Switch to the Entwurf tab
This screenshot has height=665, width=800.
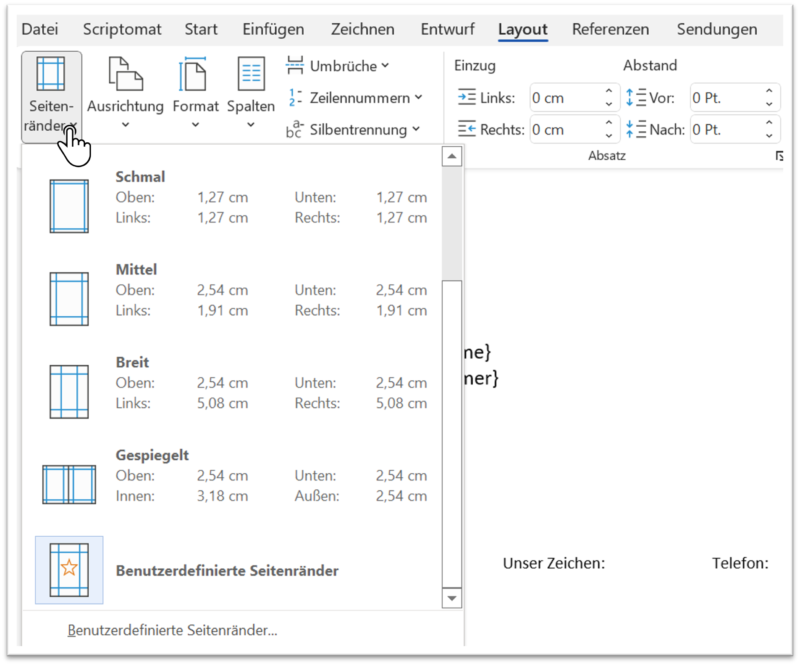tap(447, 29)
